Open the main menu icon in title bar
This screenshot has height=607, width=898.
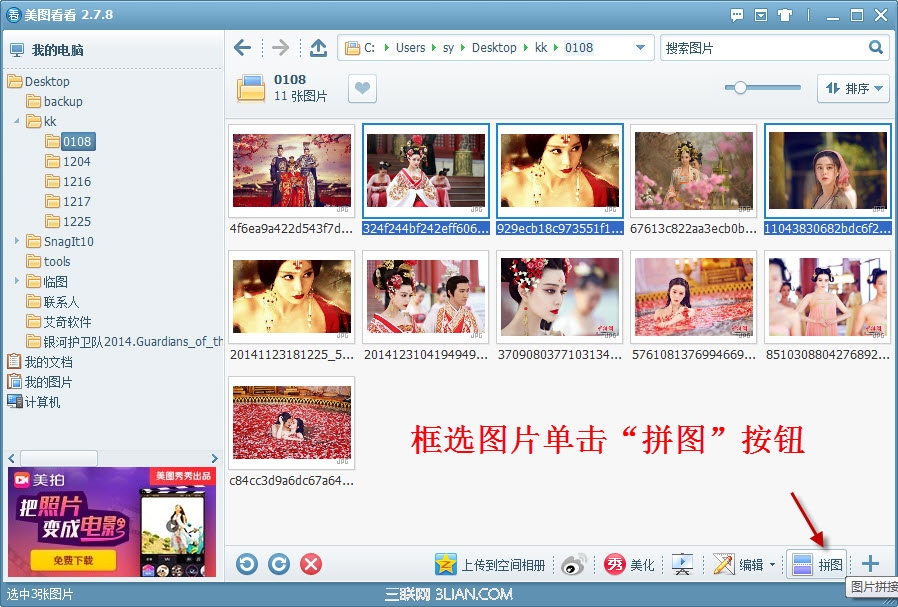761,15
